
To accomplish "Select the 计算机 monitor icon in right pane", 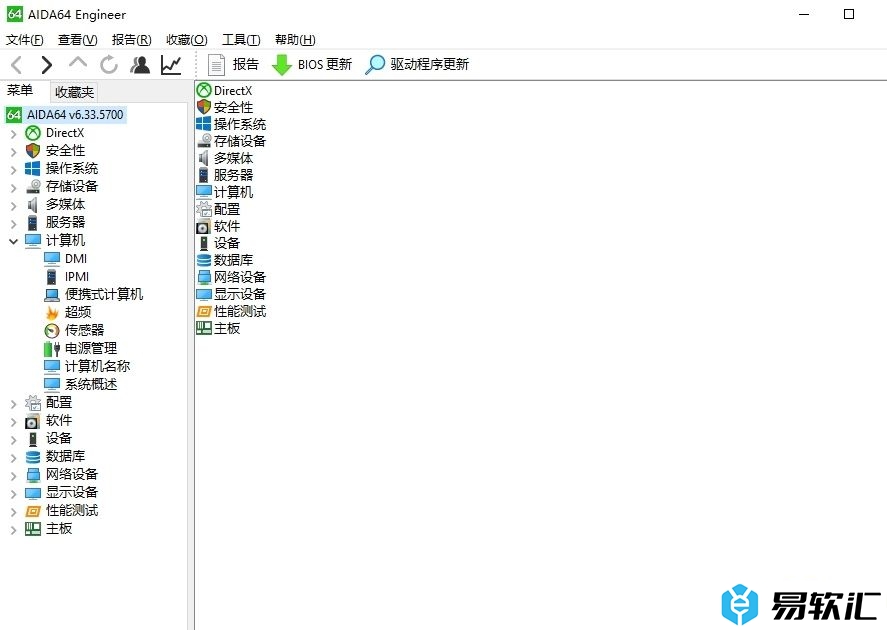I will click(x=204, y=192).
